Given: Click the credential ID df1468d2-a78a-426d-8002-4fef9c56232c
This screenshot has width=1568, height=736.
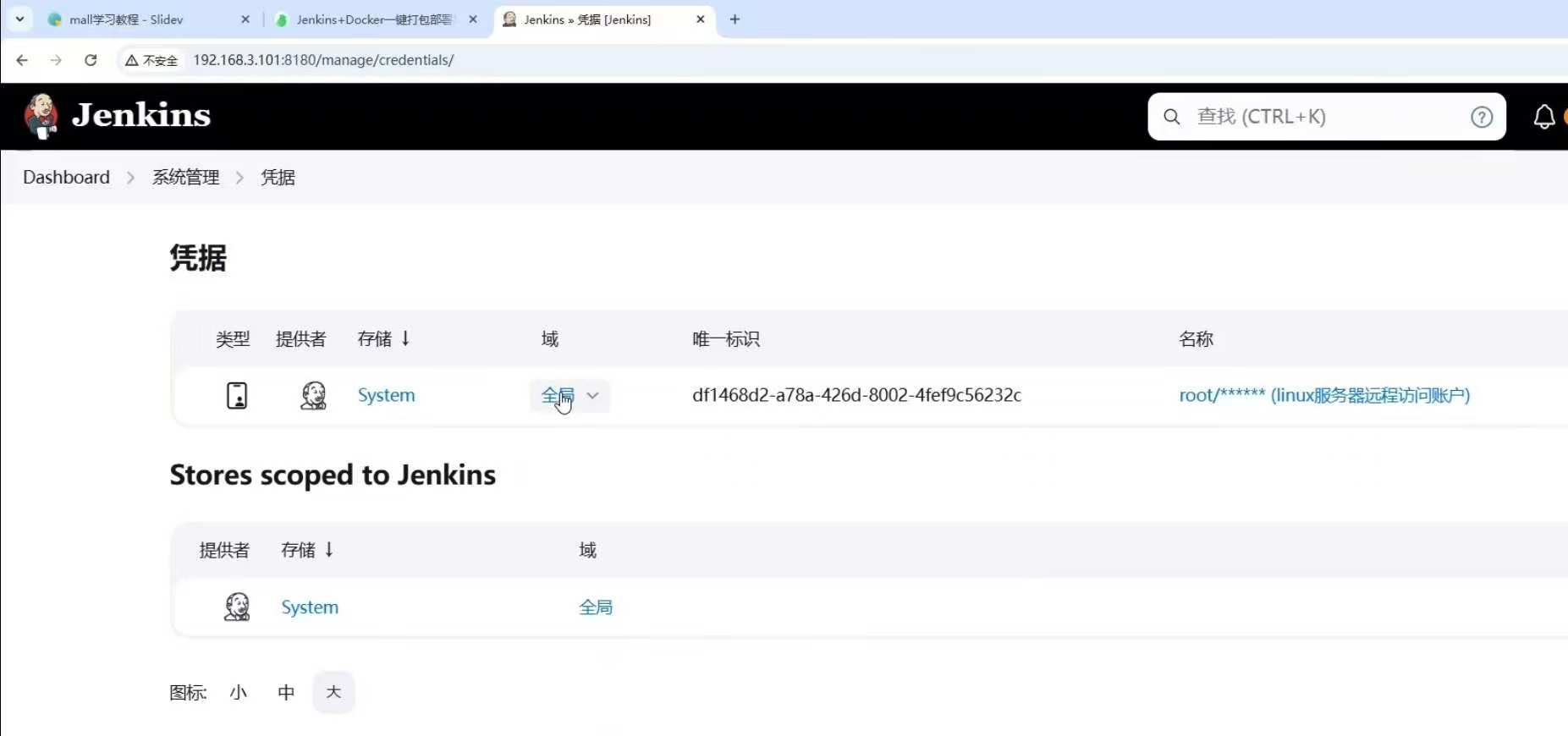Looking at the screenshot, I should (x=856, y=395).
